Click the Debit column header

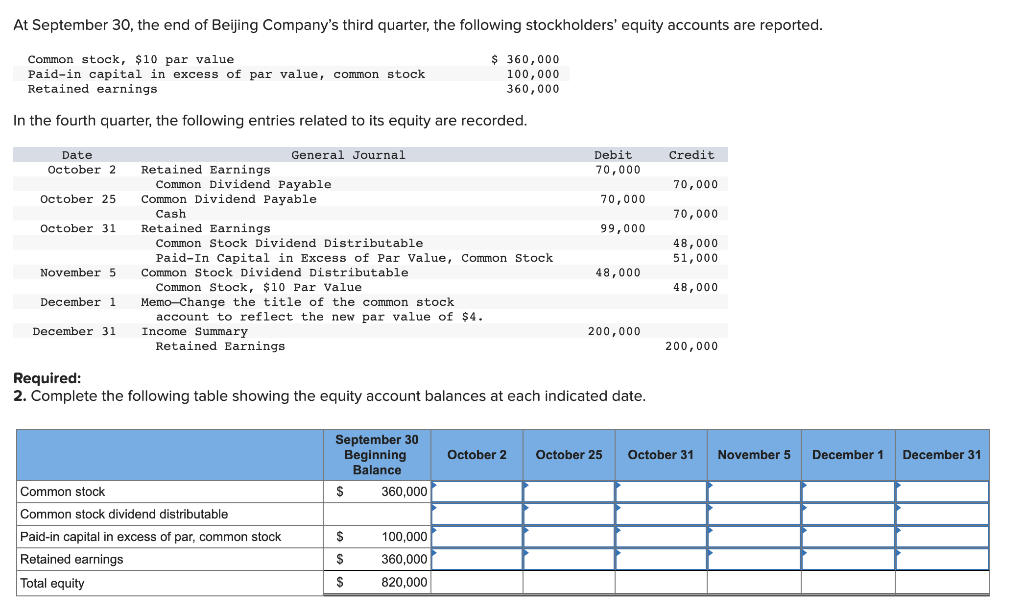[613, 155]
